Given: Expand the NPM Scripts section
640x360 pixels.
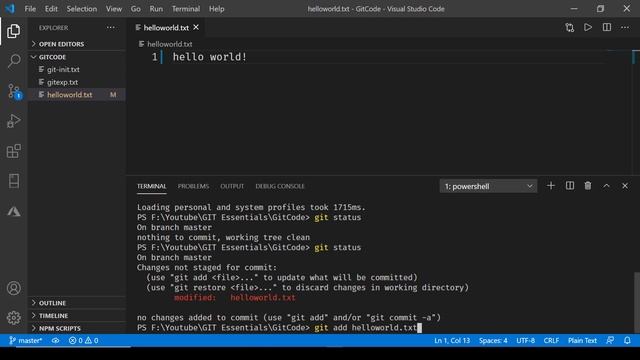Looking at the screenshot, I should coord(77,328).
